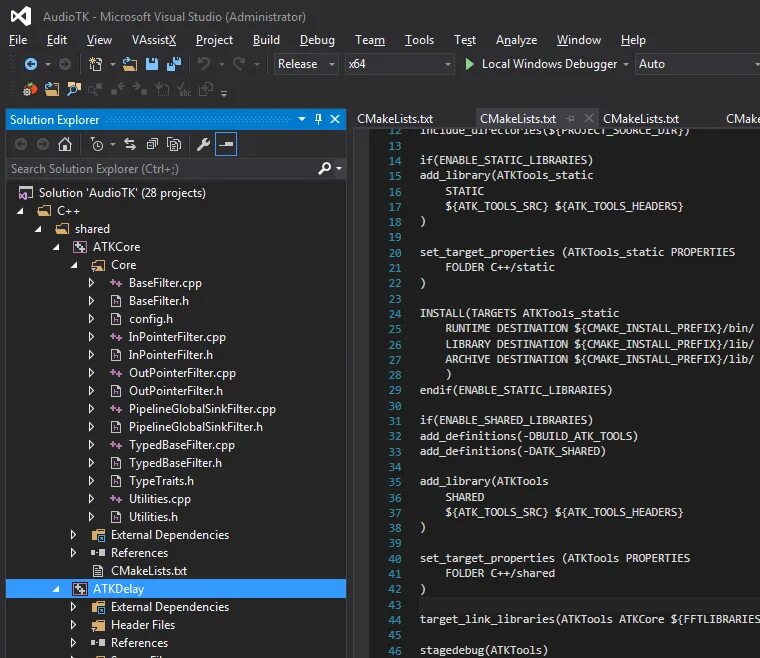Open the Debug menu
The image size is (760, 658).
[x=317, y=40]
